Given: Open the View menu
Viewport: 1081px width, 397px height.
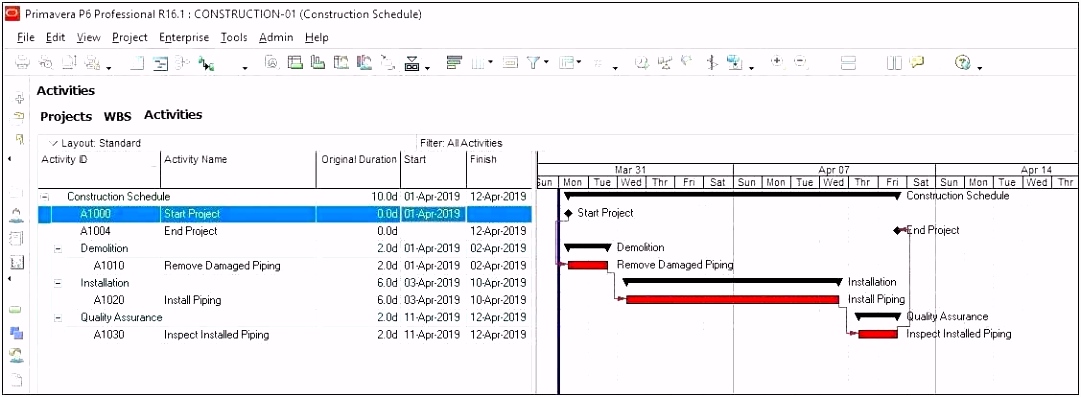Looking at the screenshot, I should pyautogui.click(x=88, y=38).
